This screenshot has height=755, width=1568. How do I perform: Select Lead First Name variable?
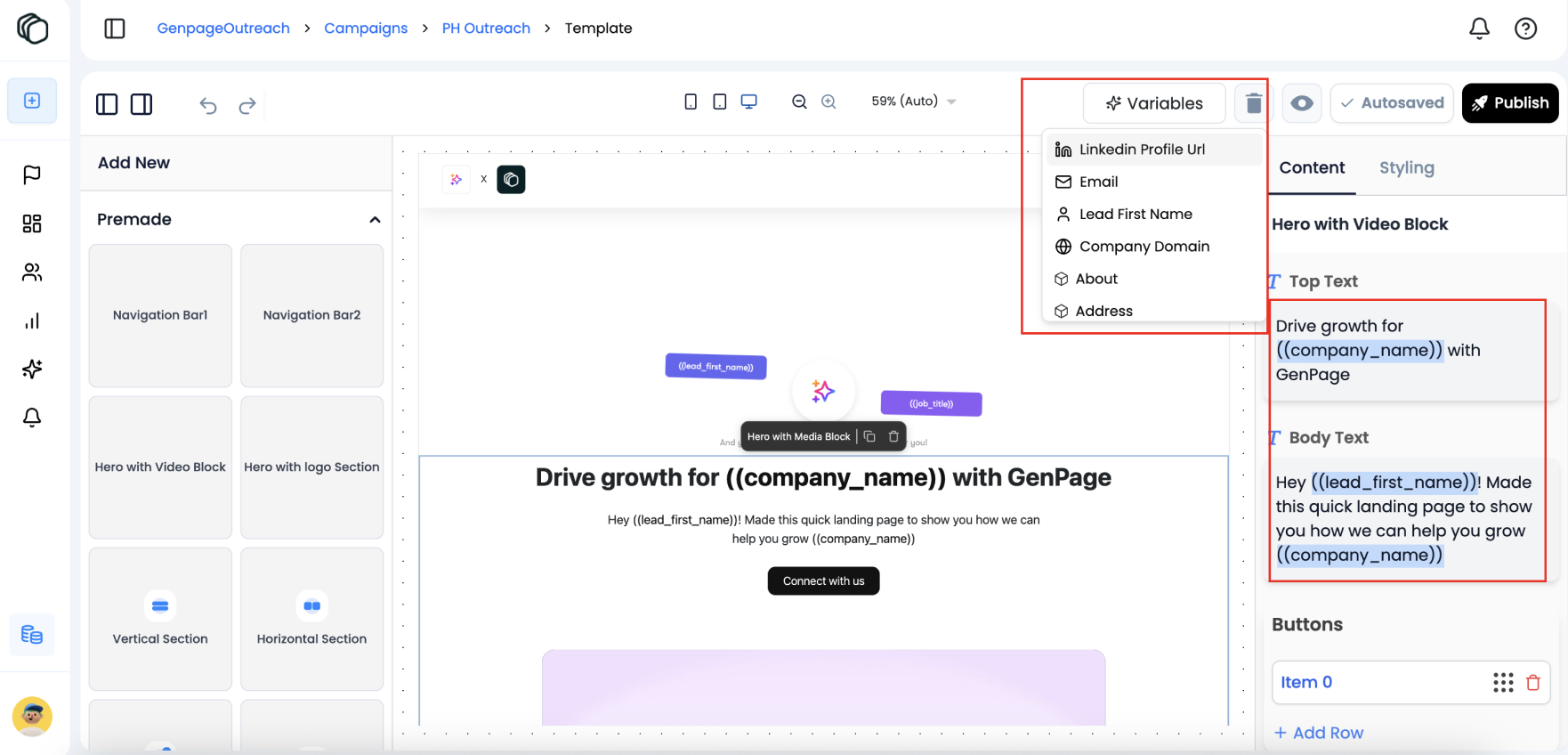1154,214
